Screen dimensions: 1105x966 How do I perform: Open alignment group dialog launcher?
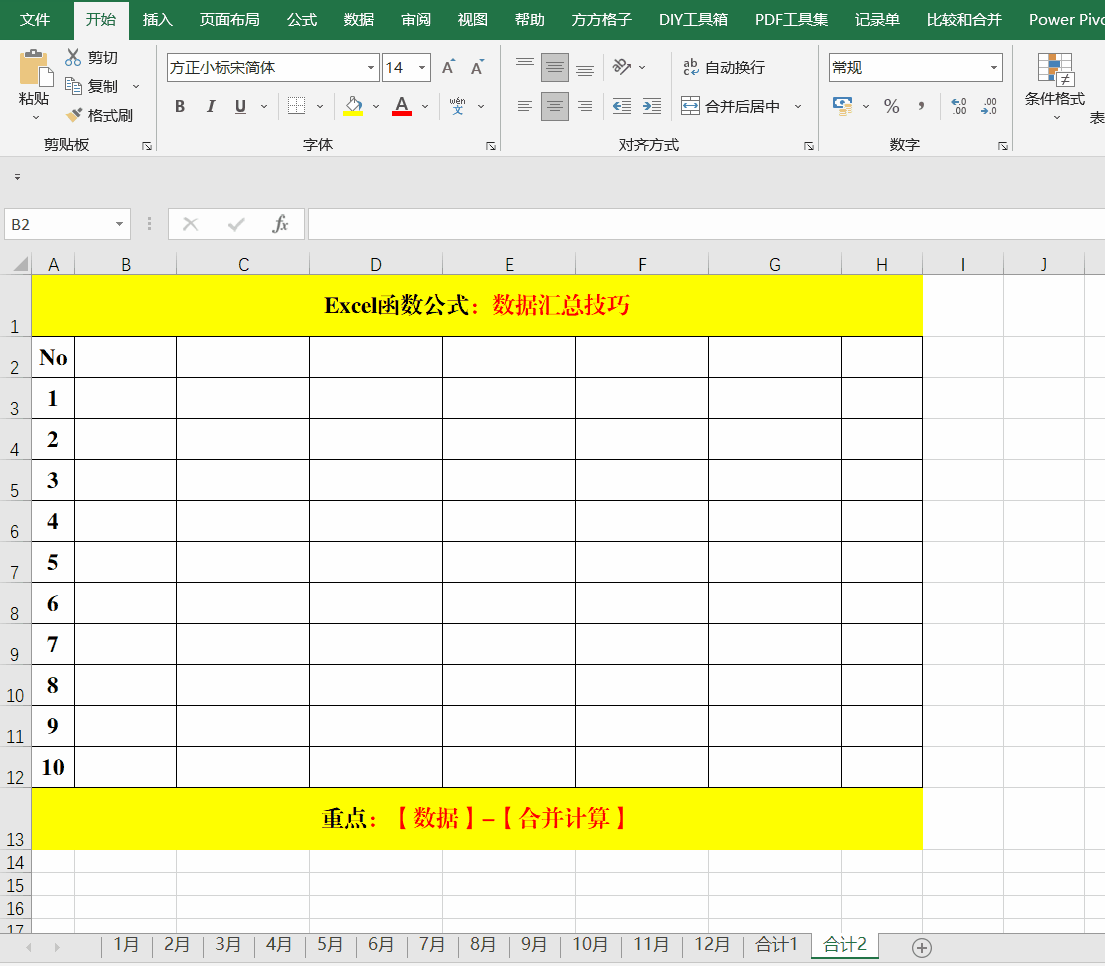tap(809, 146)
